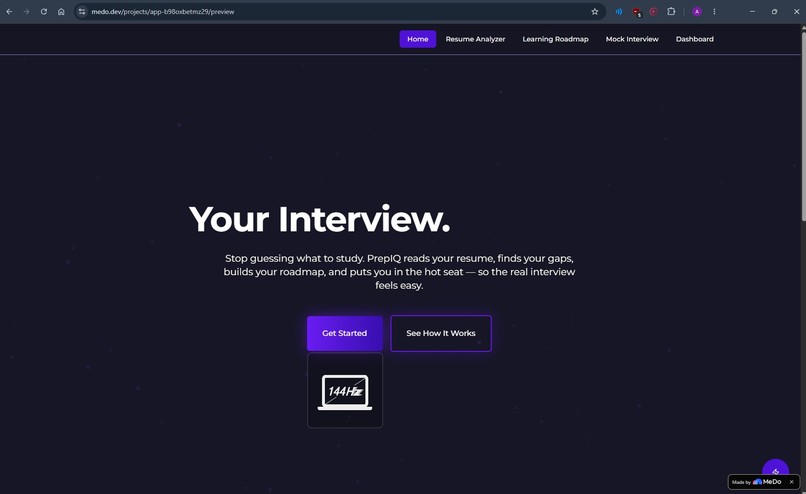Viewport: 806px width, 494px height.
Task: Click the See How It Works button
Action: (441, 333)
